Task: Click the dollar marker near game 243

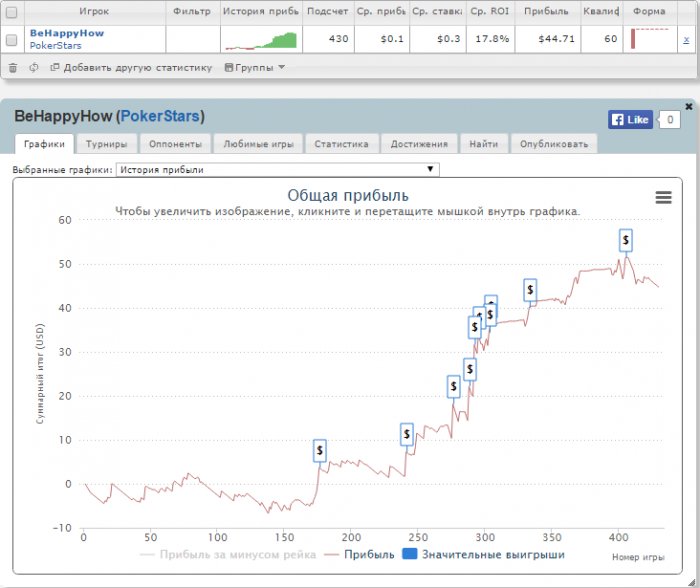Action: click(407, 434)
